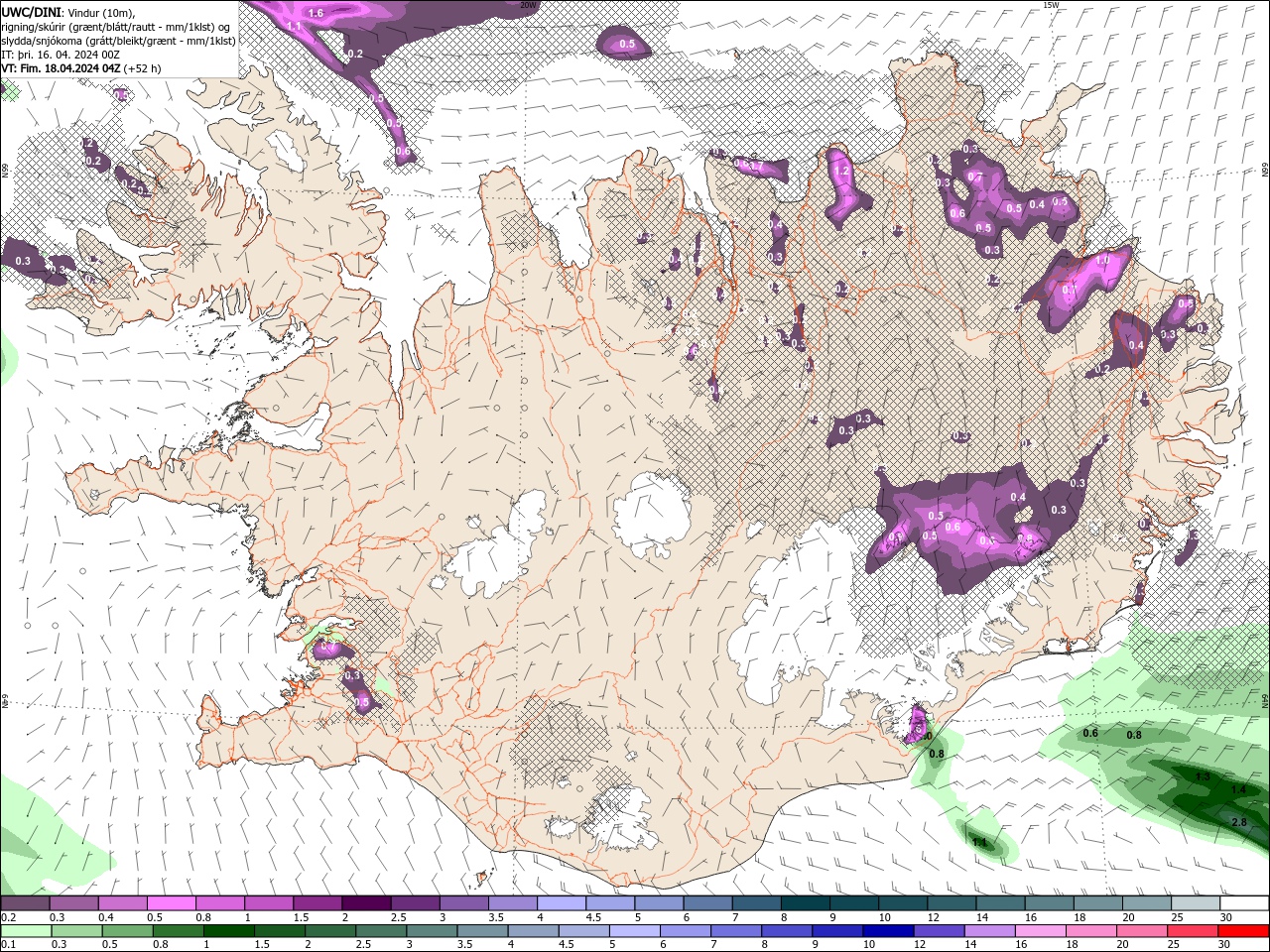1270x952 pixels.
Task: Click the 0.5 pink swatch on the snow scale
Action: click(x=171, y=903)
